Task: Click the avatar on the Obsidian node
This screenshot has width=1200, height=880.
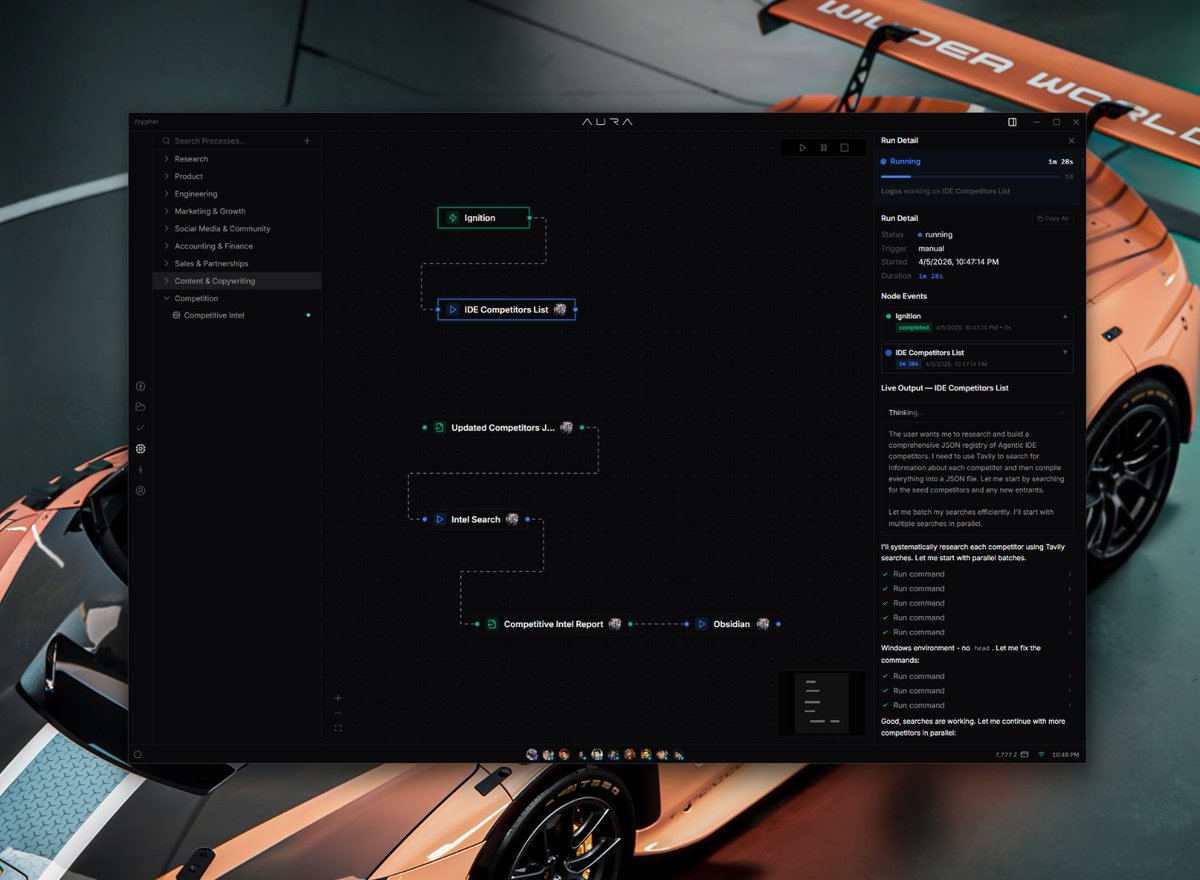Action: coord(763,624)
